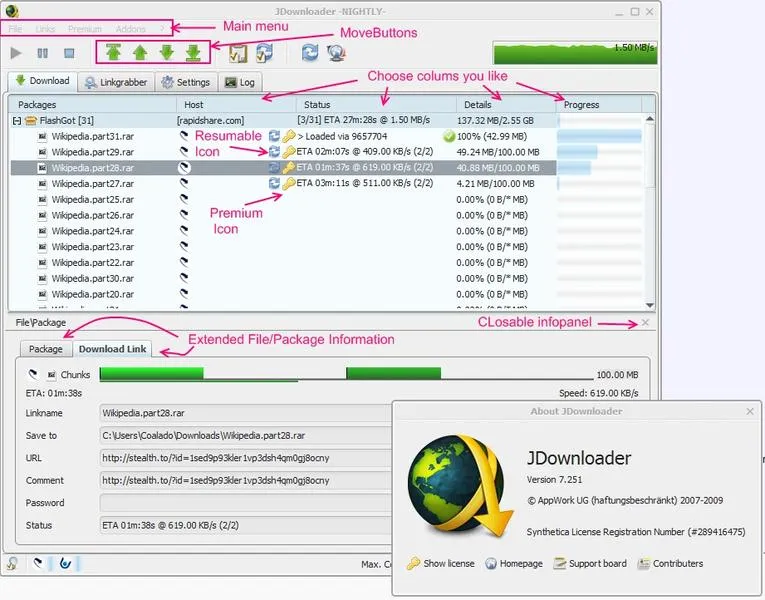
Task: Move selected link to bottom of list
Action: 194,52
